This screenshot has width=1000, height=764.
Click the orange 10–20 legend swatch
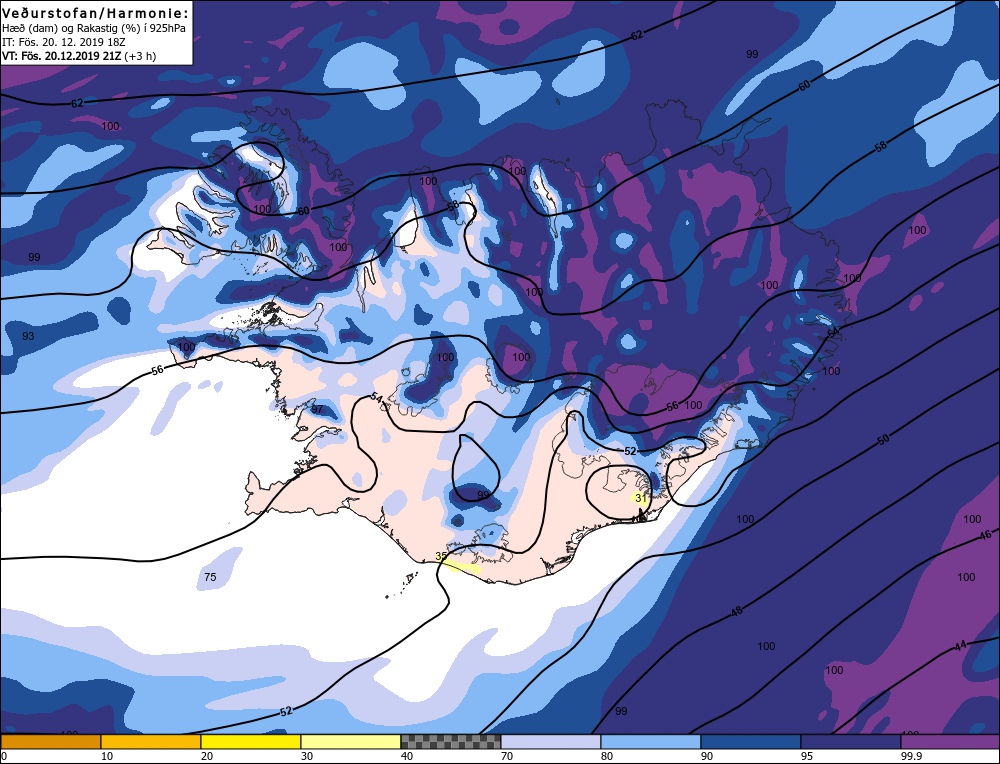click(151, 741)
